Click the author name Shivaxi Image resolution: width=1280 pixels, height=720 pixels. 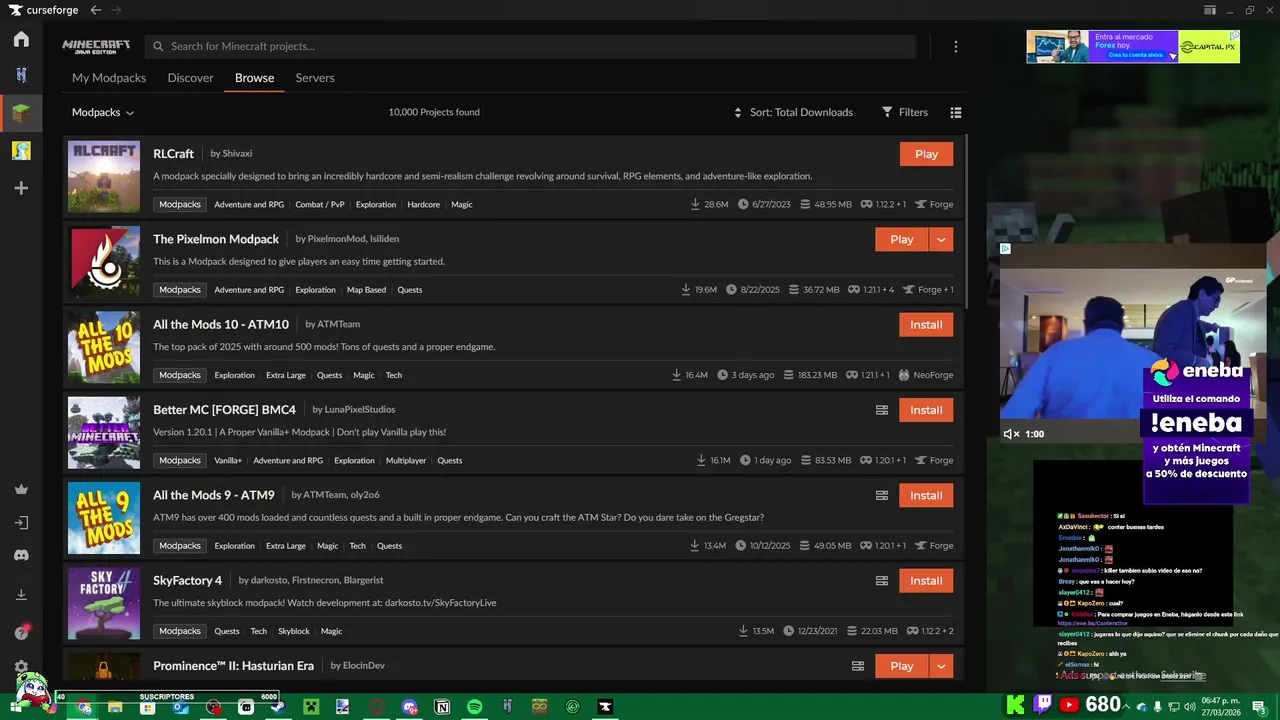pyautogui.click(x=237, y=154)
